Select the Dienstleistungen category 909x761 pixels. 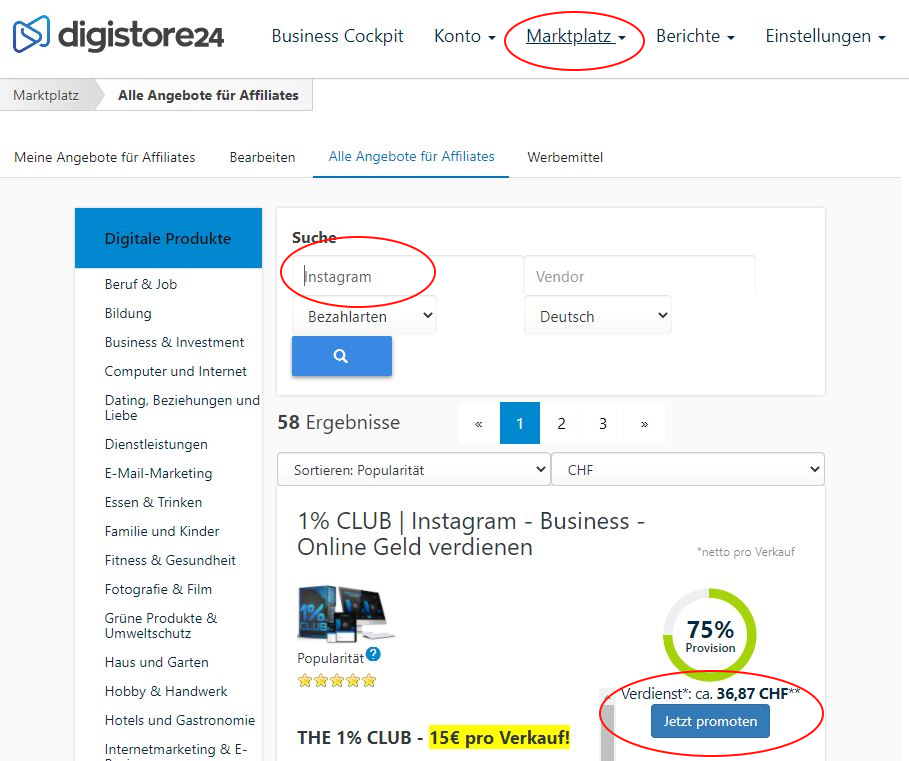point(156,445)
